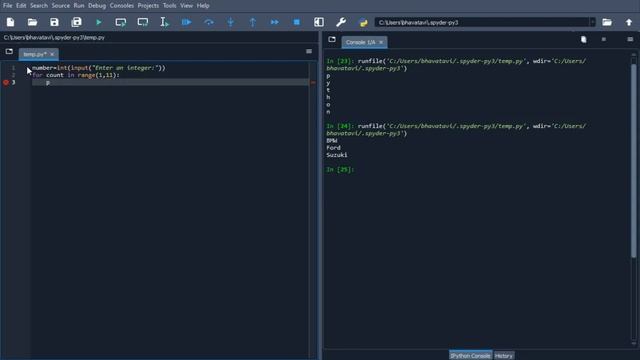The height and width of the screenshot is (360, 640).
Task: Browse editor tabs icon
Action: (x=9, y=51)
